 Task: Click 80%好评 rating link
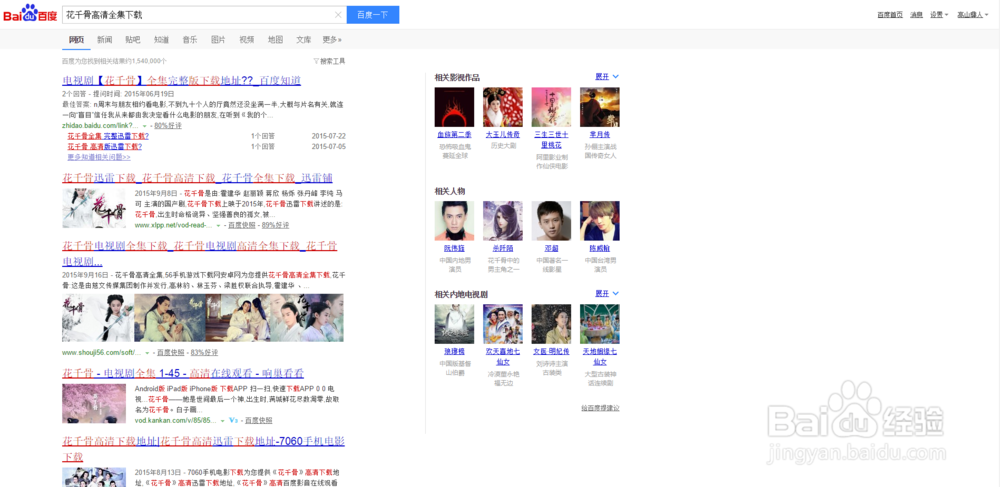pyautogui.click(x=168, y=126)
